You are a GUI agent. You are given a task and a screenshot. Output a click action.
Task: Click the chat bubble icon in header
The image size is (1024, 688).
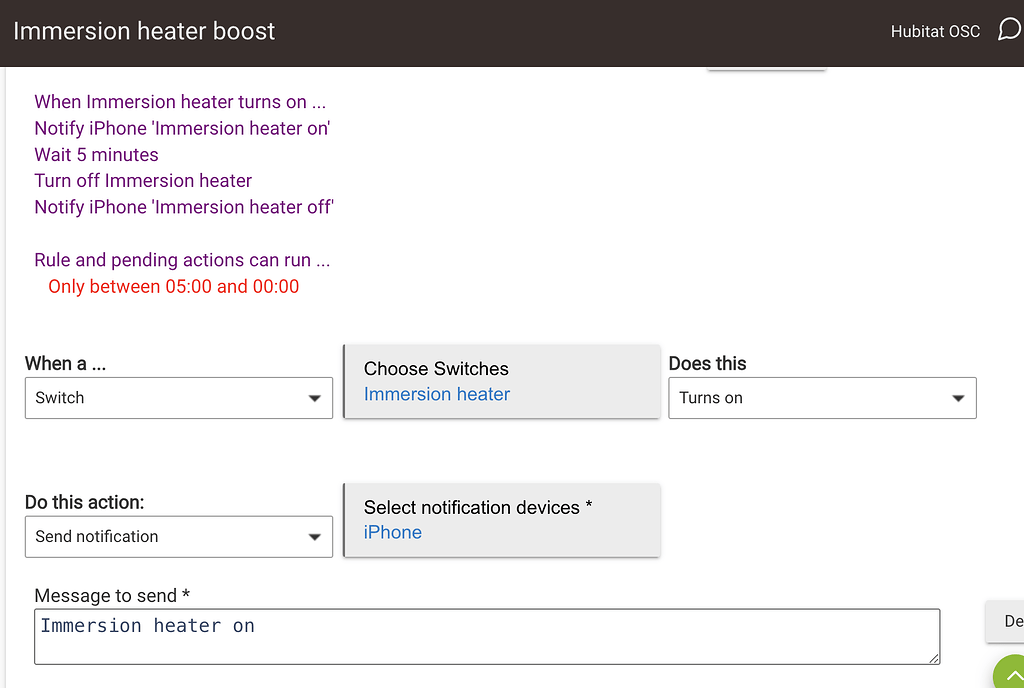(1010, 30)
